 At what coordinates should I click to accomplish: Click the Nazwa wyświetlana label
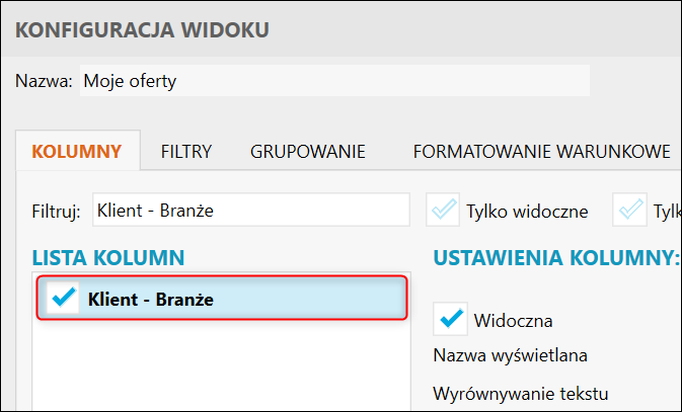click(x=510, y=355)
